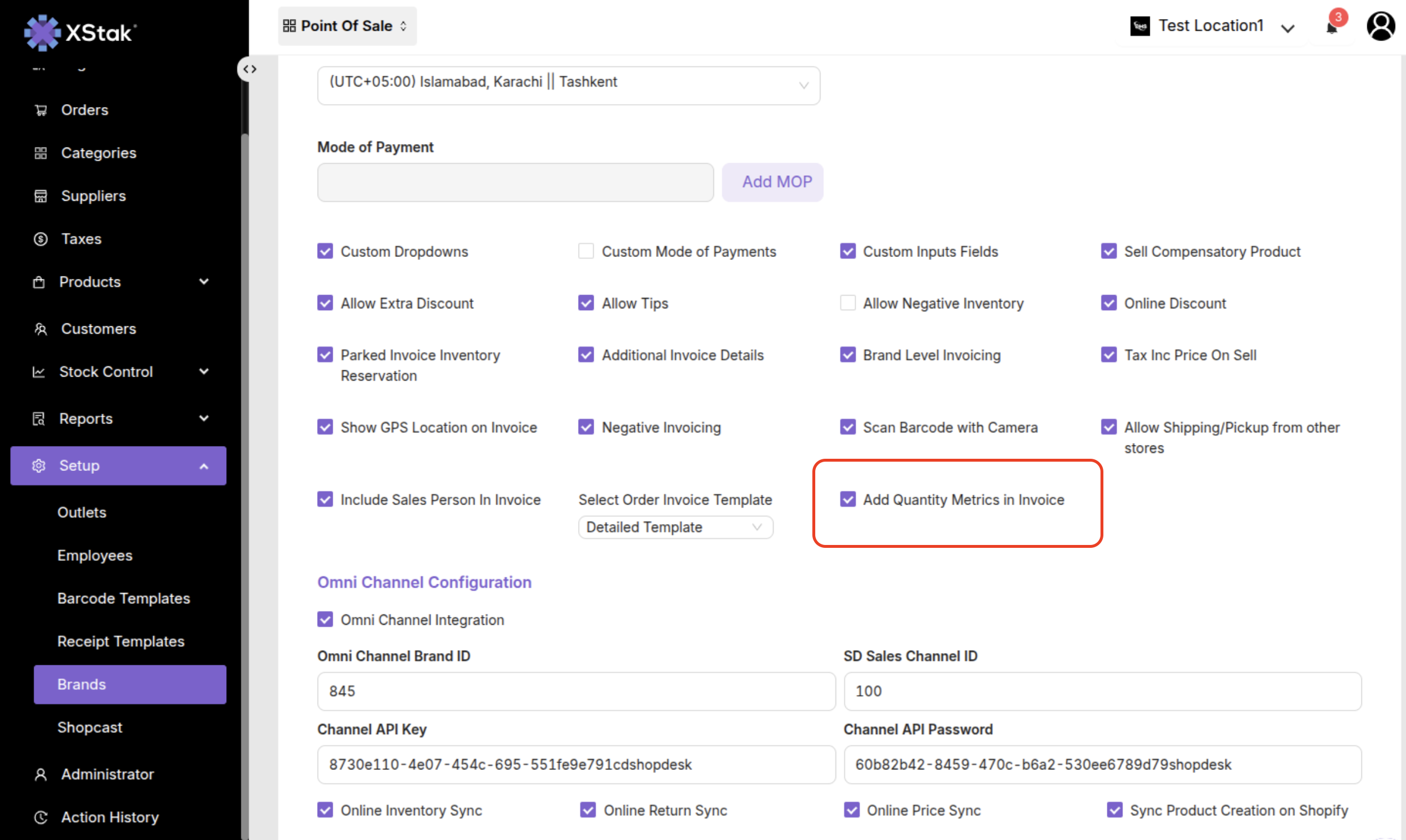This screenshot has height=840, width=1406.
Task: Enable the Custom Mode of Payments checkbox
Action: [x=586, y=251]
